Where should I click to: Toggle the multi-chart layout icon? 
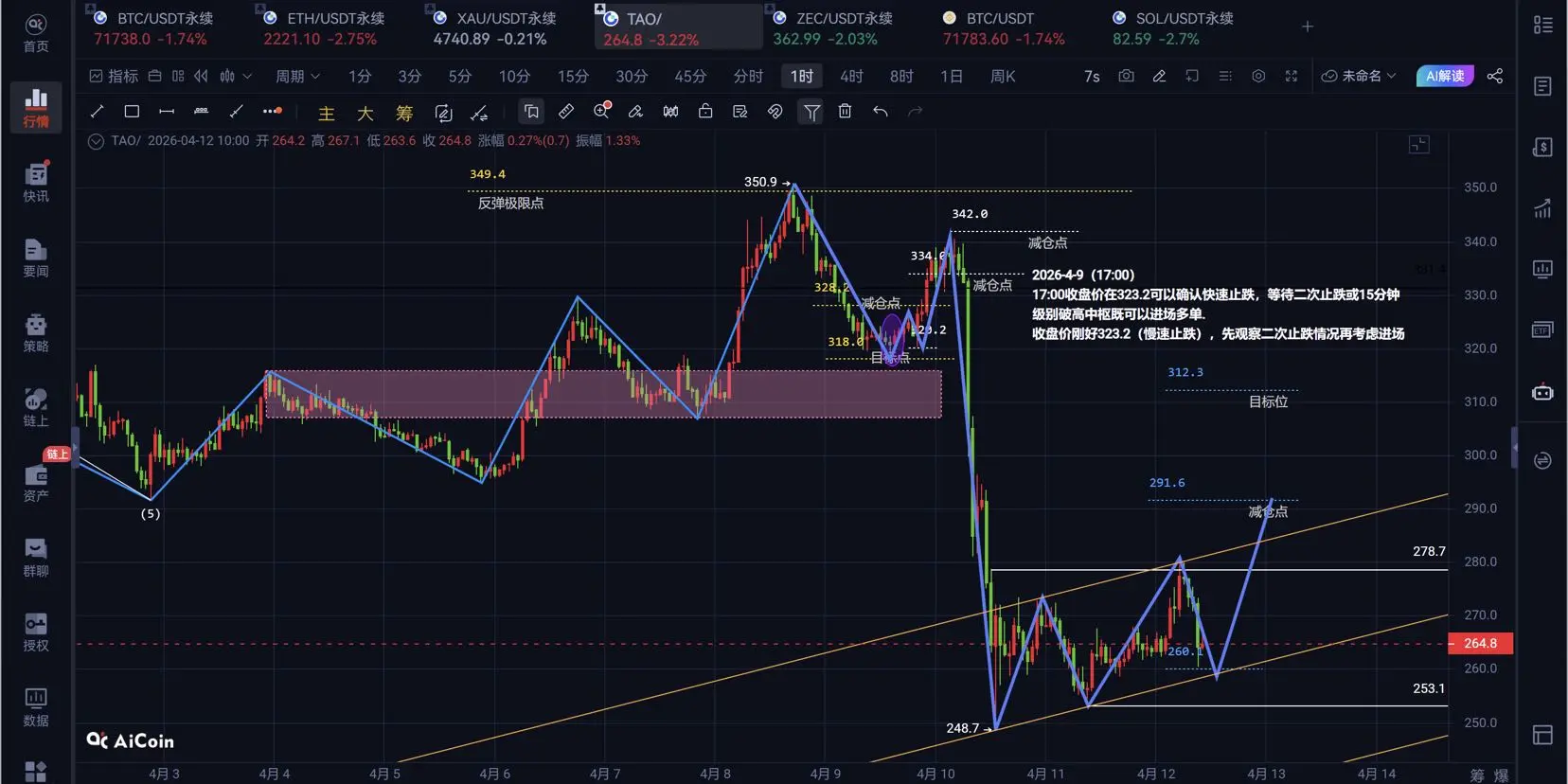click(178, 76)
